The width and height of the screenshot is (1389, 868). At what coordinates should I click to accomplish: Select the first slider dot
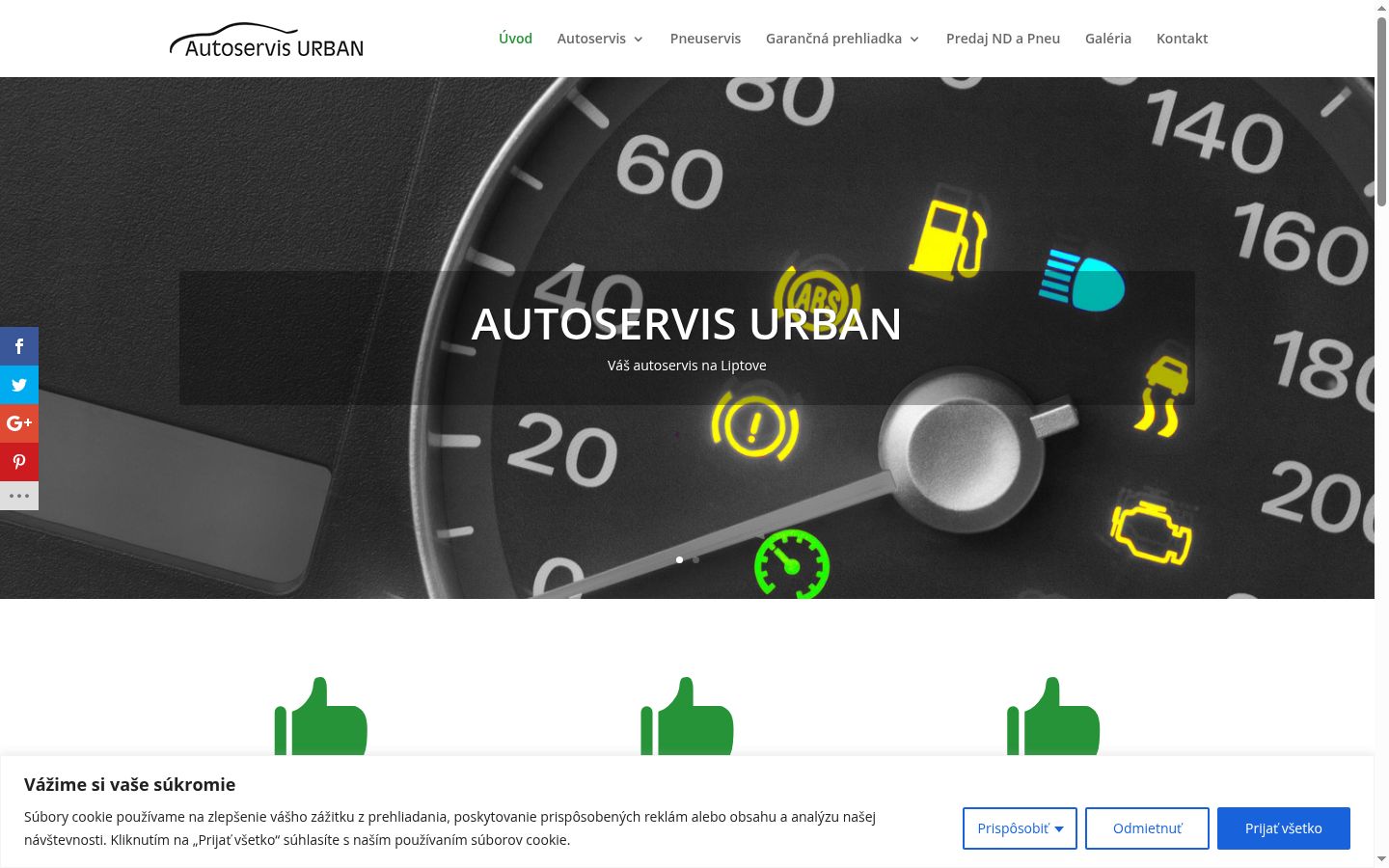click(x=679, y=559)
